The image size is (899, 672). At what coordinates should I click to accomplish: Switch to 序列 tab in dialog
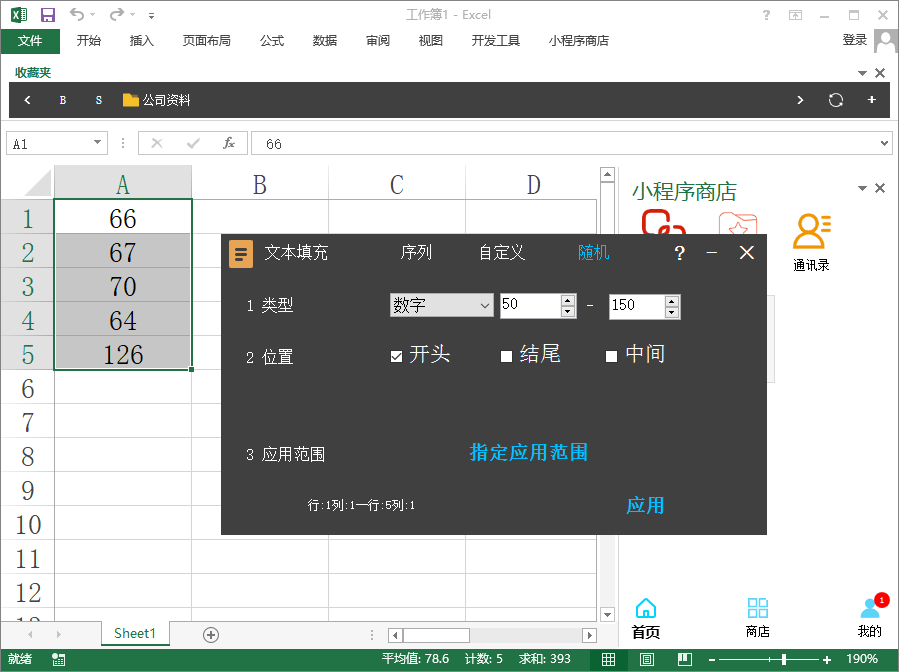coord(416,252)
